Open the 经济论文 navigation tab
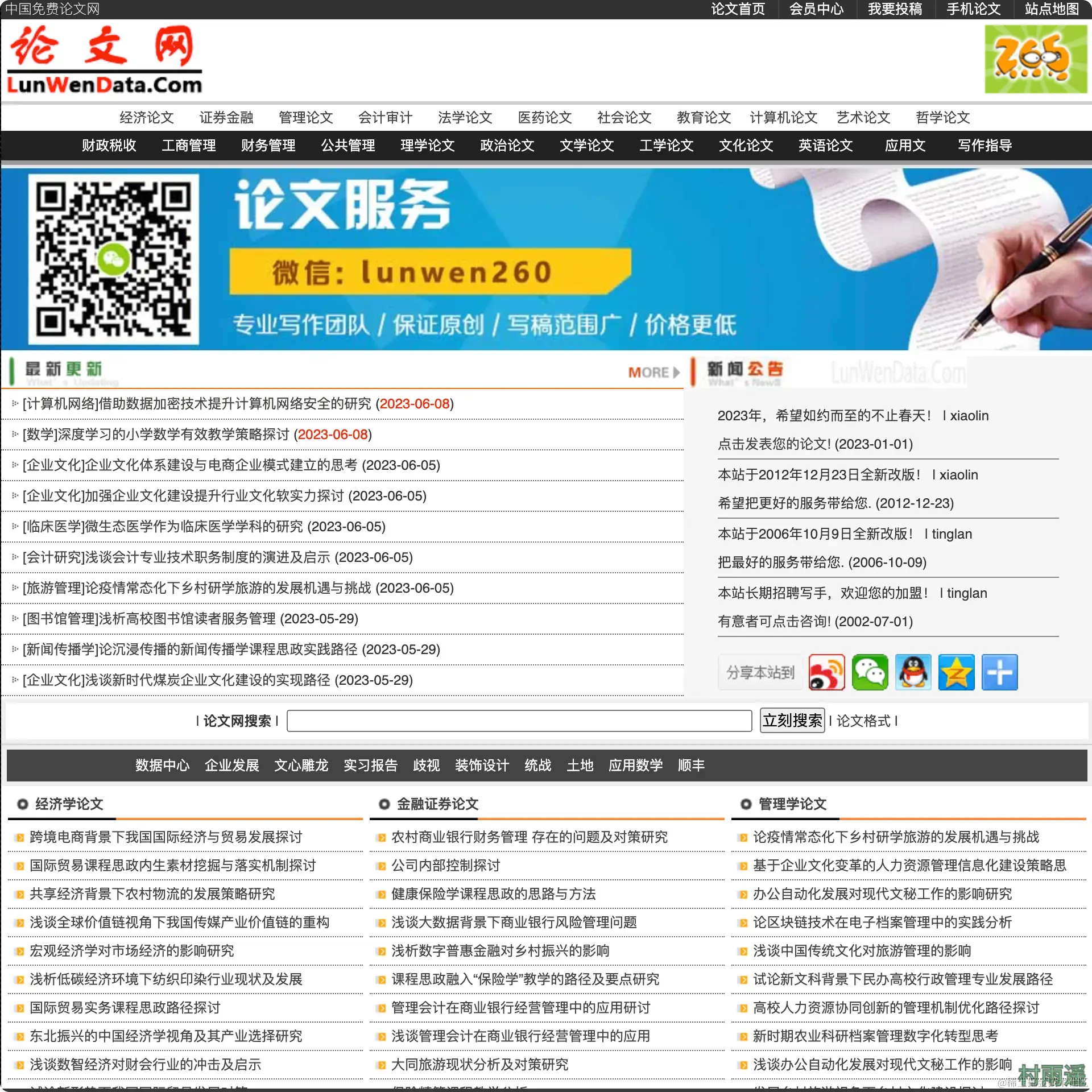This screenshot has width=1092, height=1092. point(146,117)
